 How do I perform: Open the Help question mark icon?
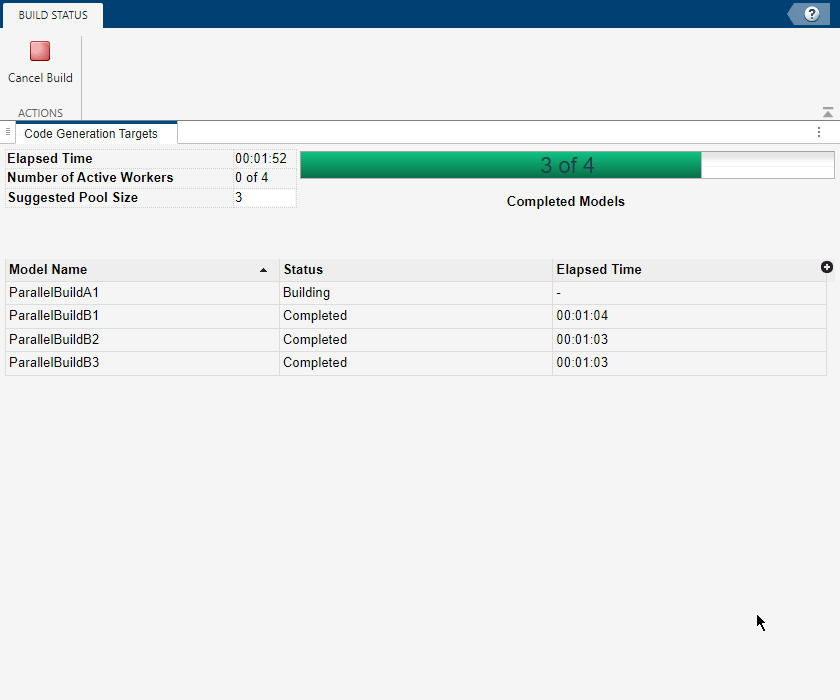coord(810,14)
